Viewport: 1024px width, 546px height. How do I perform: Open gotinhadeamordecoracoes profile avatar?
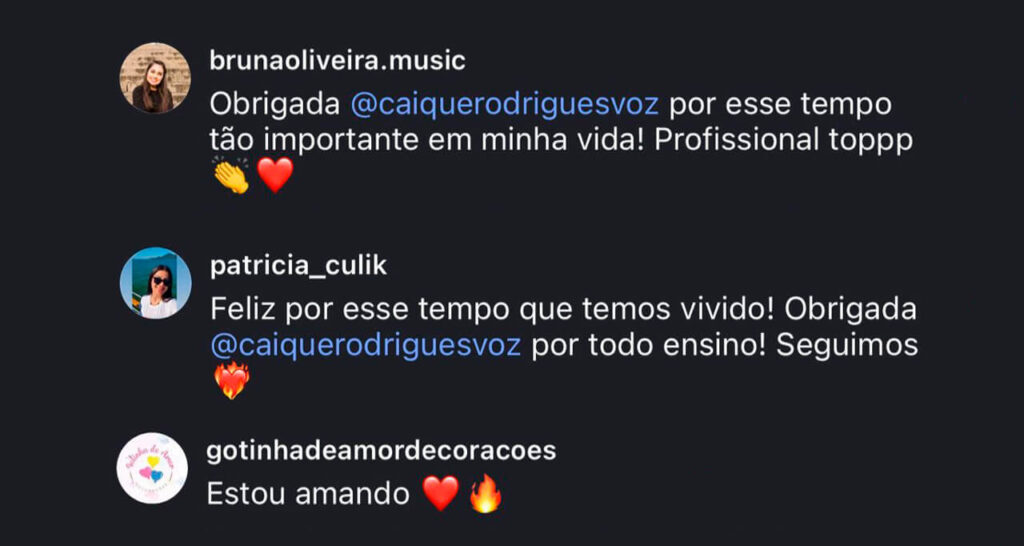pyautogui.click(x=152, y=468)
